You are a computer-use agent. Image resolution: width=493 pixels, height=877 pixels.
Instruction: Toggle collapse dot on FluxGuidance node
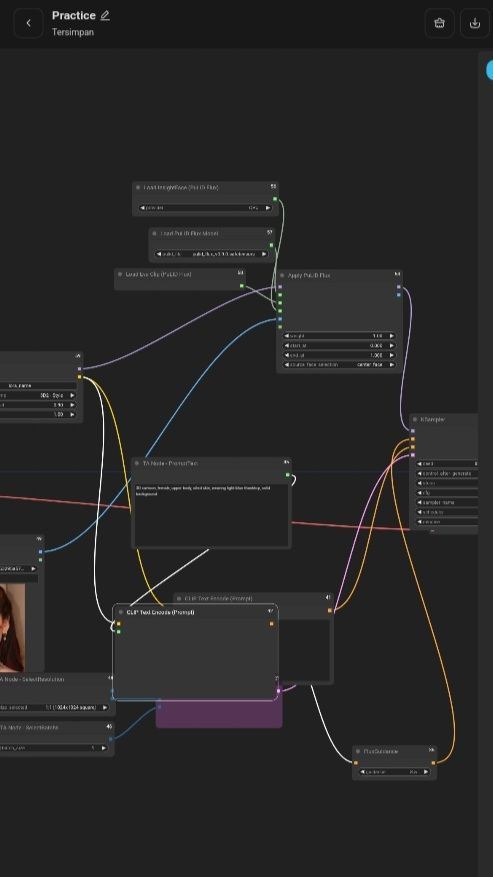[x=358, y=751]
